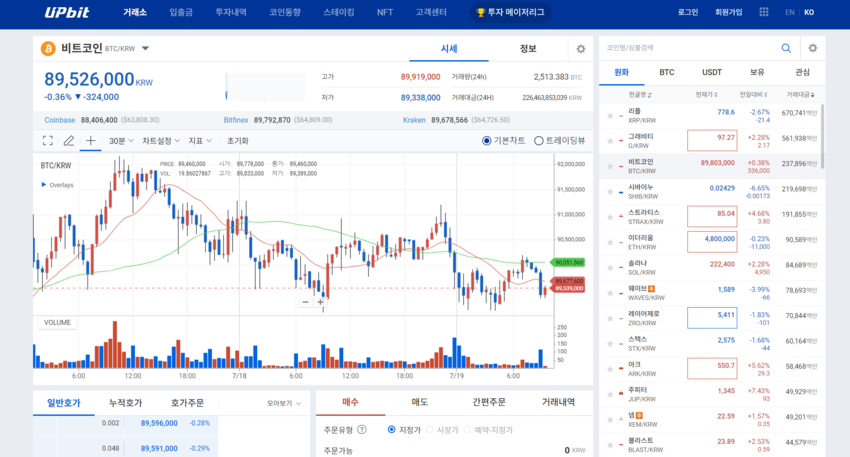Select the 기본차트 radio button
Image resolution: width=850 pixels, height=457 pixels.
click(486, 141)
